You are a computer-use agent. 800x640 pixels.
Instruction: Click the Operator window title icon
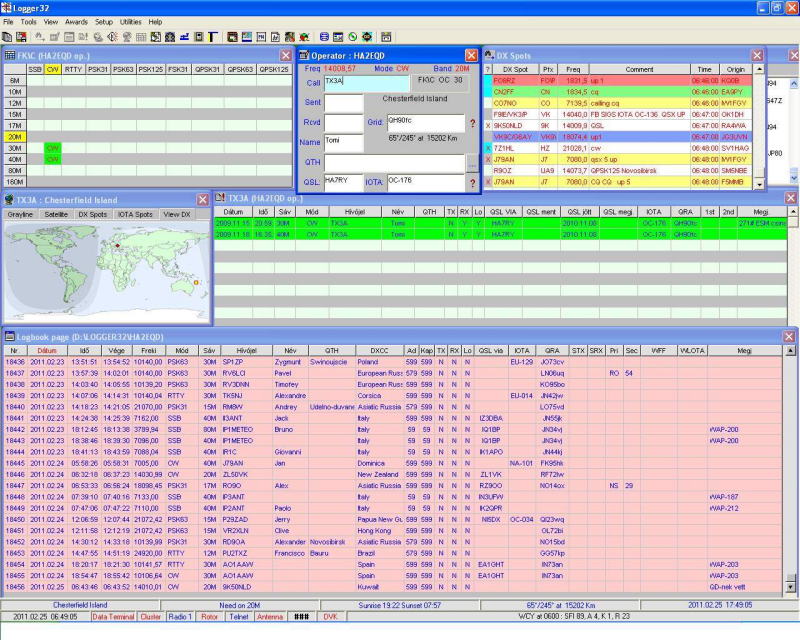304,55
